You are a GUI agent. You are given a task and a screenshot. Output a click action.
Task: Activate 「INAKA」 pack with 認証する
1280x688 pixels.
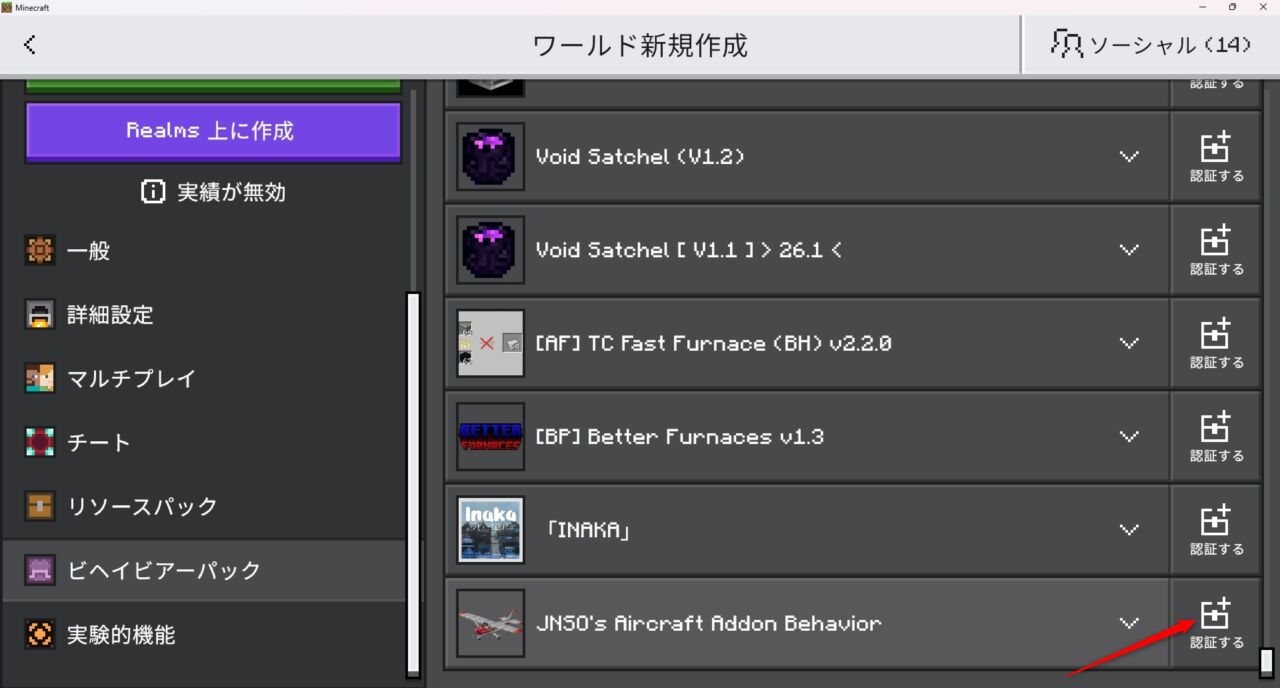point(1216,530)
